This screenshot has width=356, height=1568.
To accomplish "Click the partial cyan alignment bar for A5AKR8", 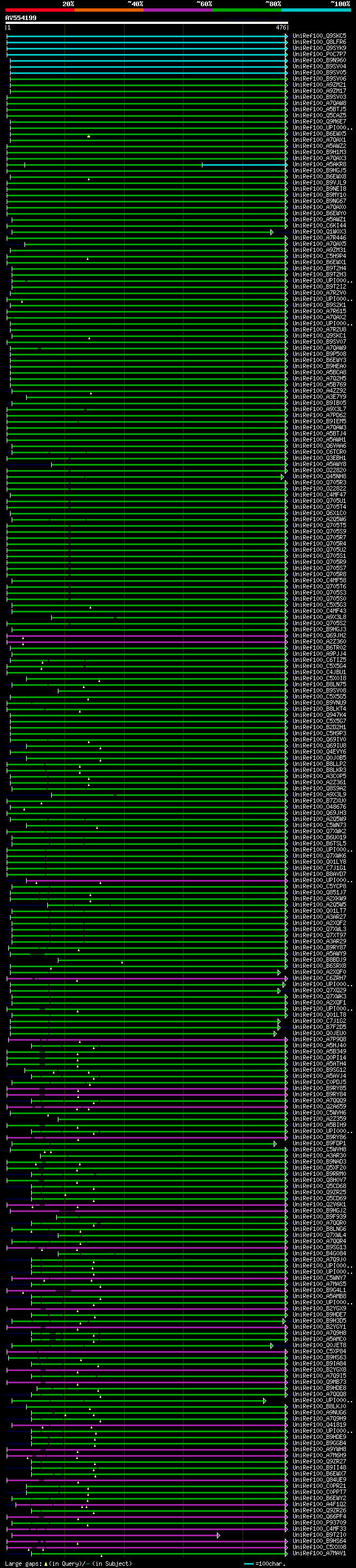I will point(245,164).
